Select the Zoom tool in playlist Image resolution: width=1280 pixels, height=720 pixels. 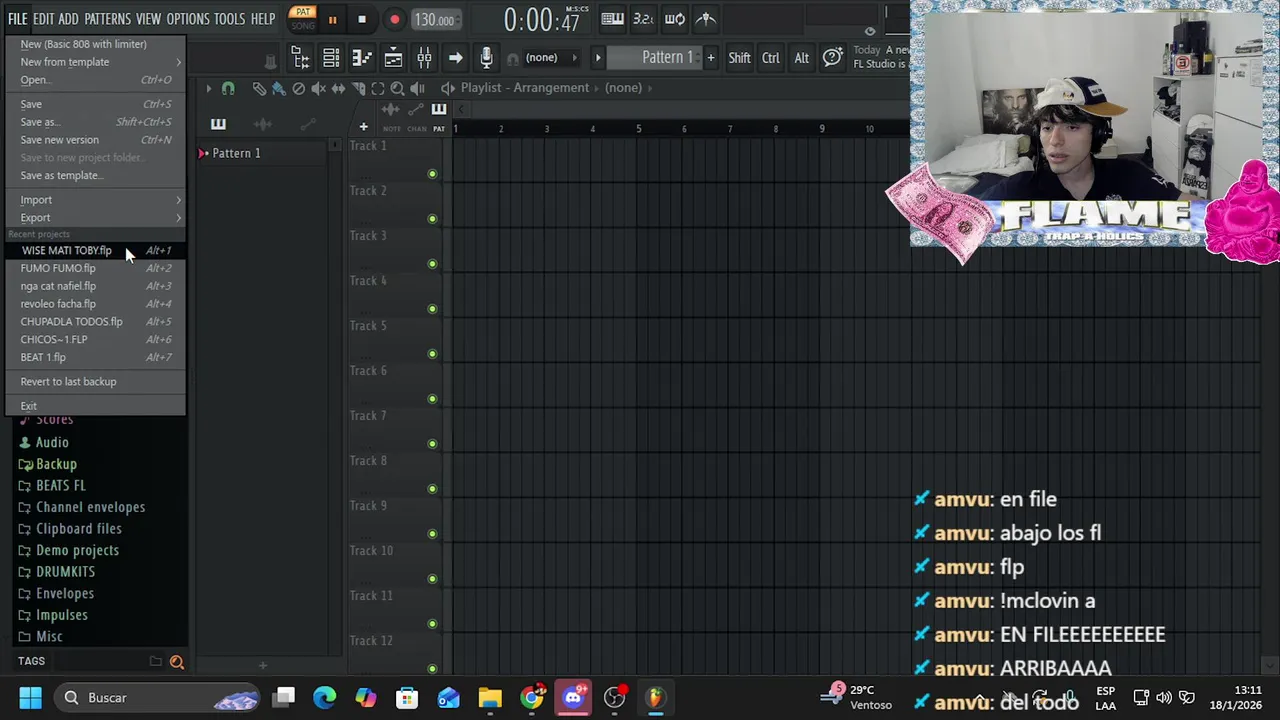(x=397, y=88)
